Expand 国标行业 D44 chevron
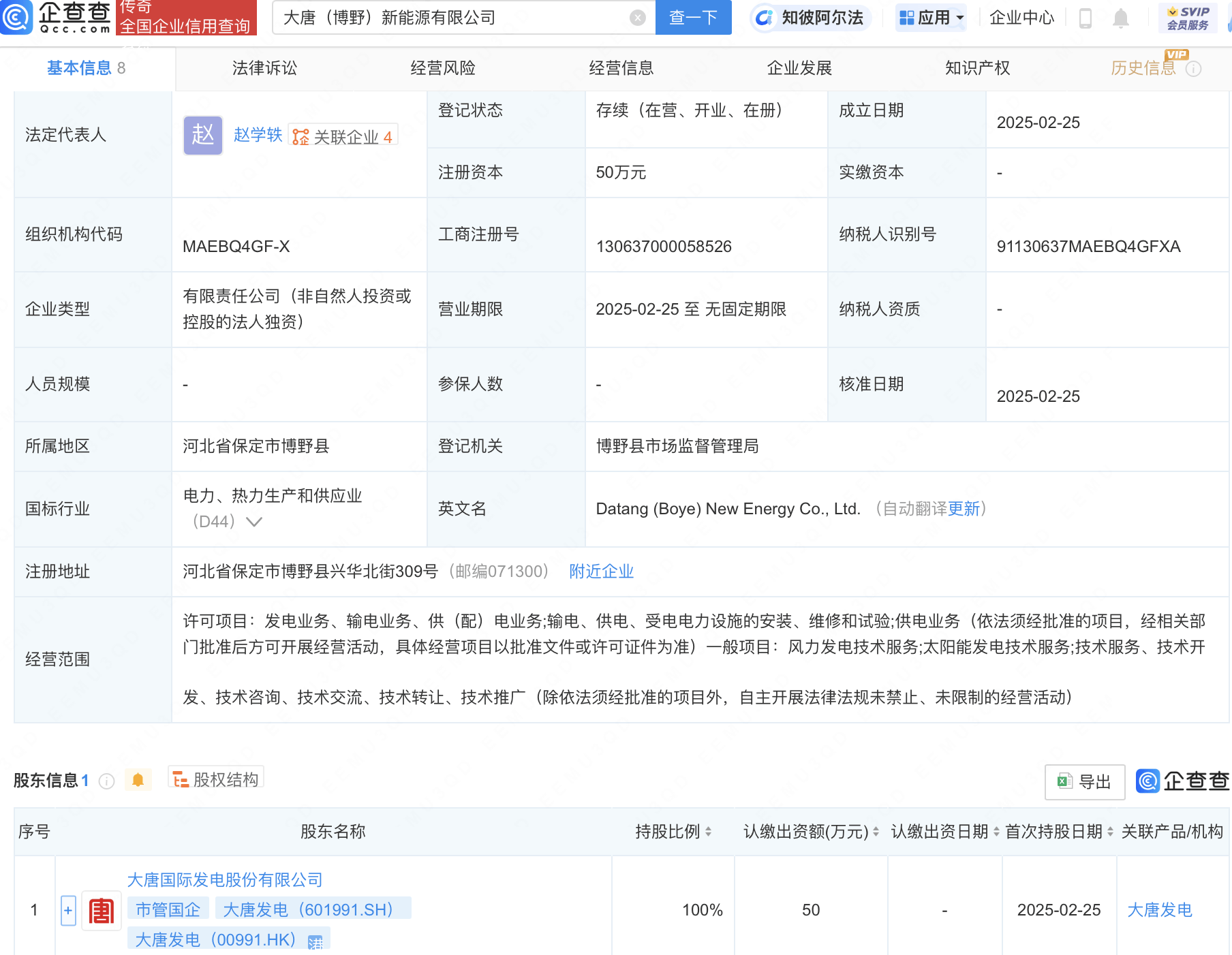 tap(254, 522)
